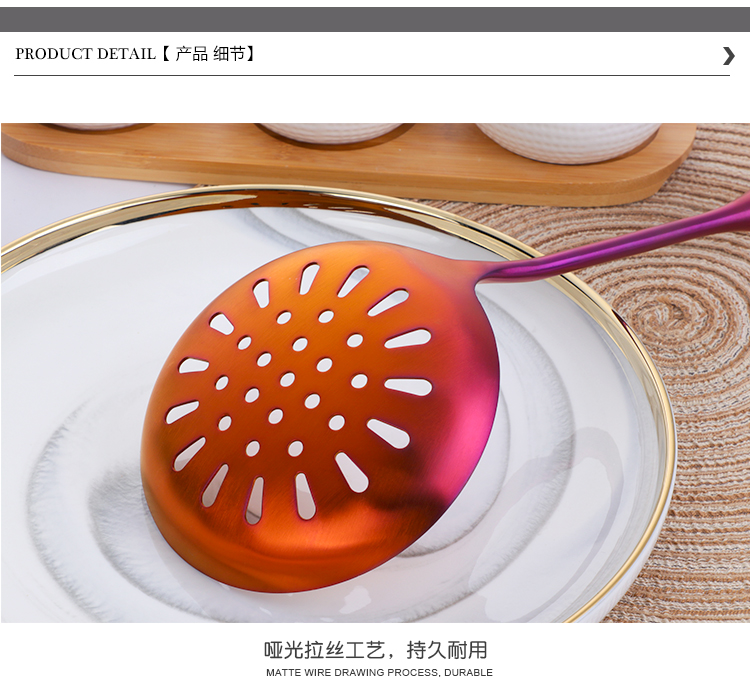Click the middle white ceramic bowl on the tray
750x691 pixels.
pyautogui.click(x=335, y=132)
